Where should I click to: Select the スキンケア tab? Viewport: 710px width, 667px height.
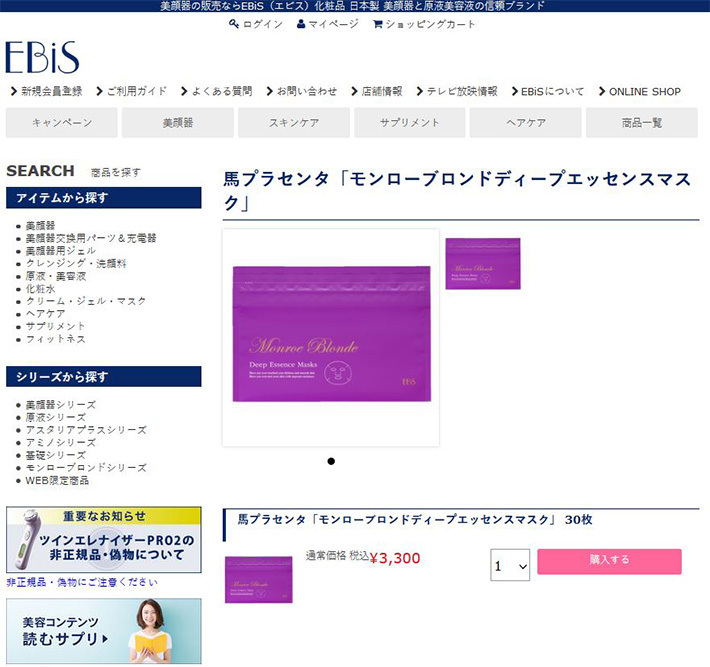(x=294, y=122)
